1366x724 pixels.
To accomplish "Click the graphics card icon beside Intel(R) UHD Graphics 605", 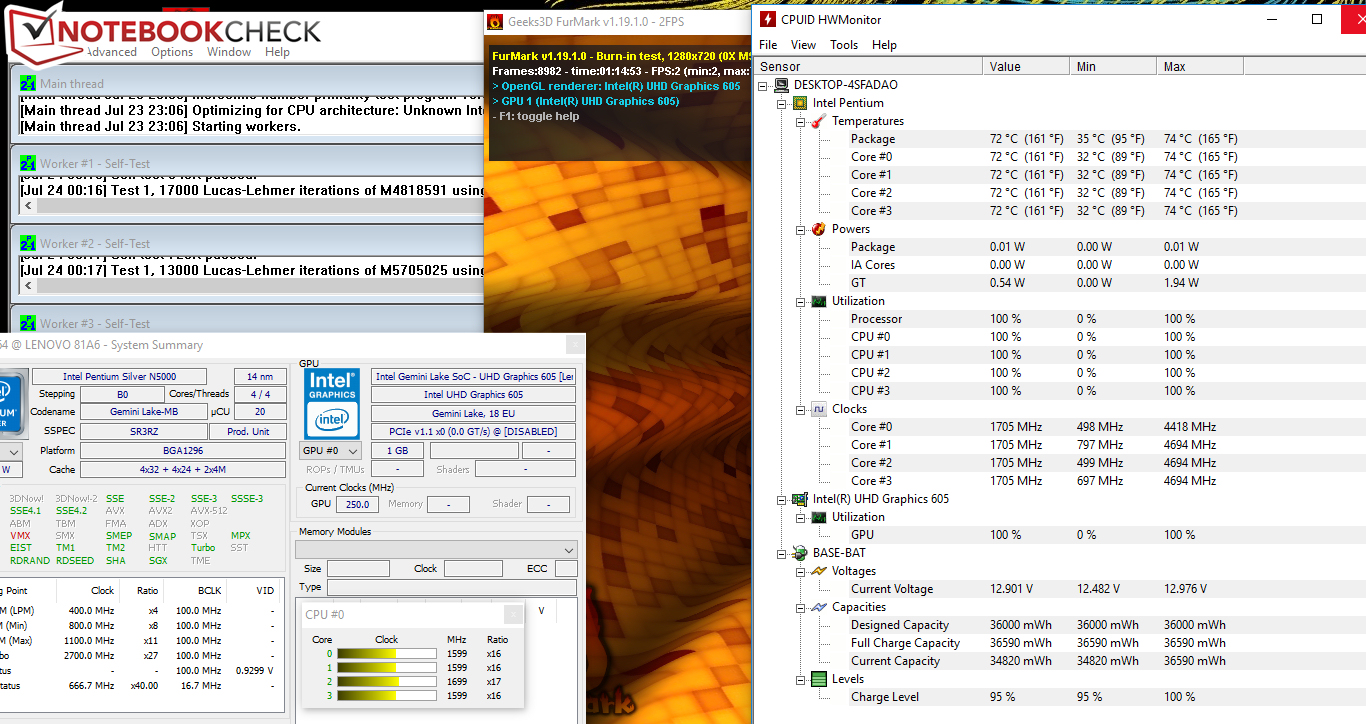I will [800, 499].
